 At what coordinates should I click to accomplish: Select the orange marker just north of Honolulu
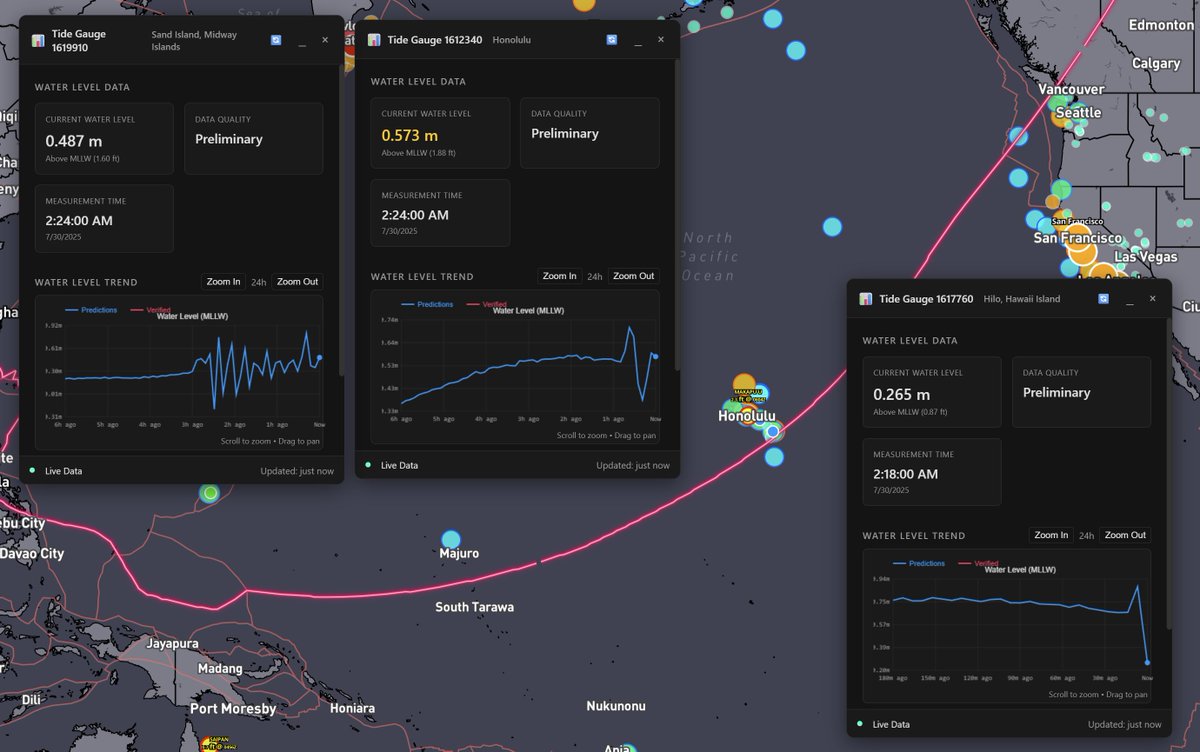point(744,383)
